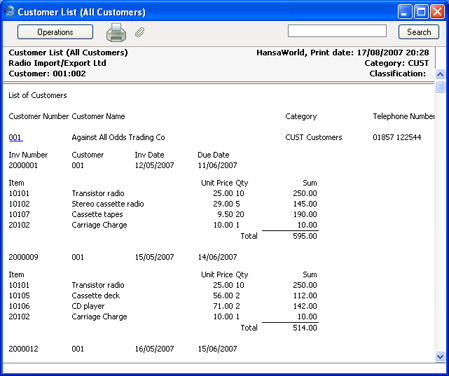The height and width of the screenshot is (376, 449).
Task: Click due date 11/06/2007
Action: point(217,165)
